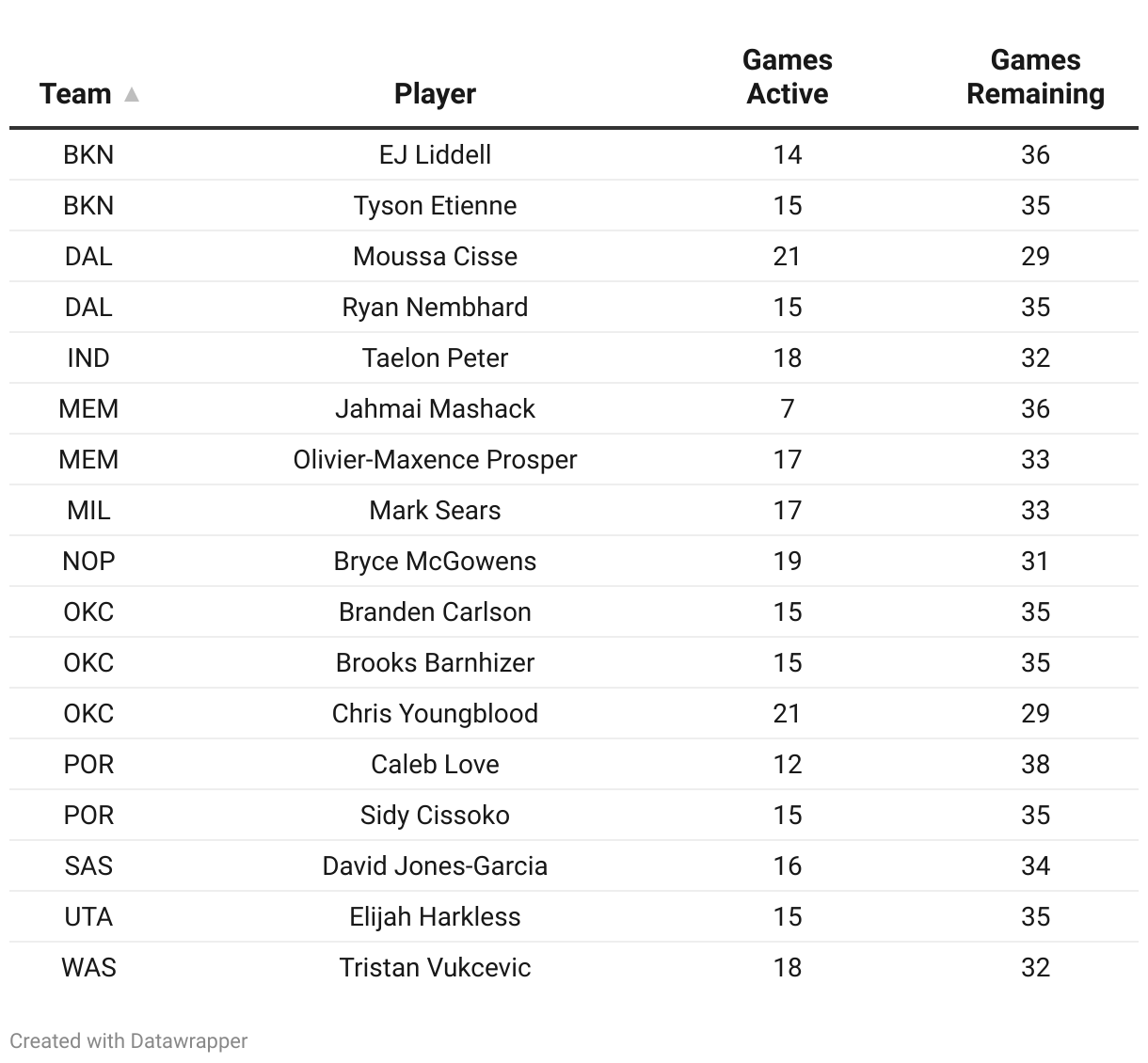Select the UTA team cell
Image resolution: width=1148 pixels, height=1063 pixels.
pyautogui.click(x=88, y=916)
